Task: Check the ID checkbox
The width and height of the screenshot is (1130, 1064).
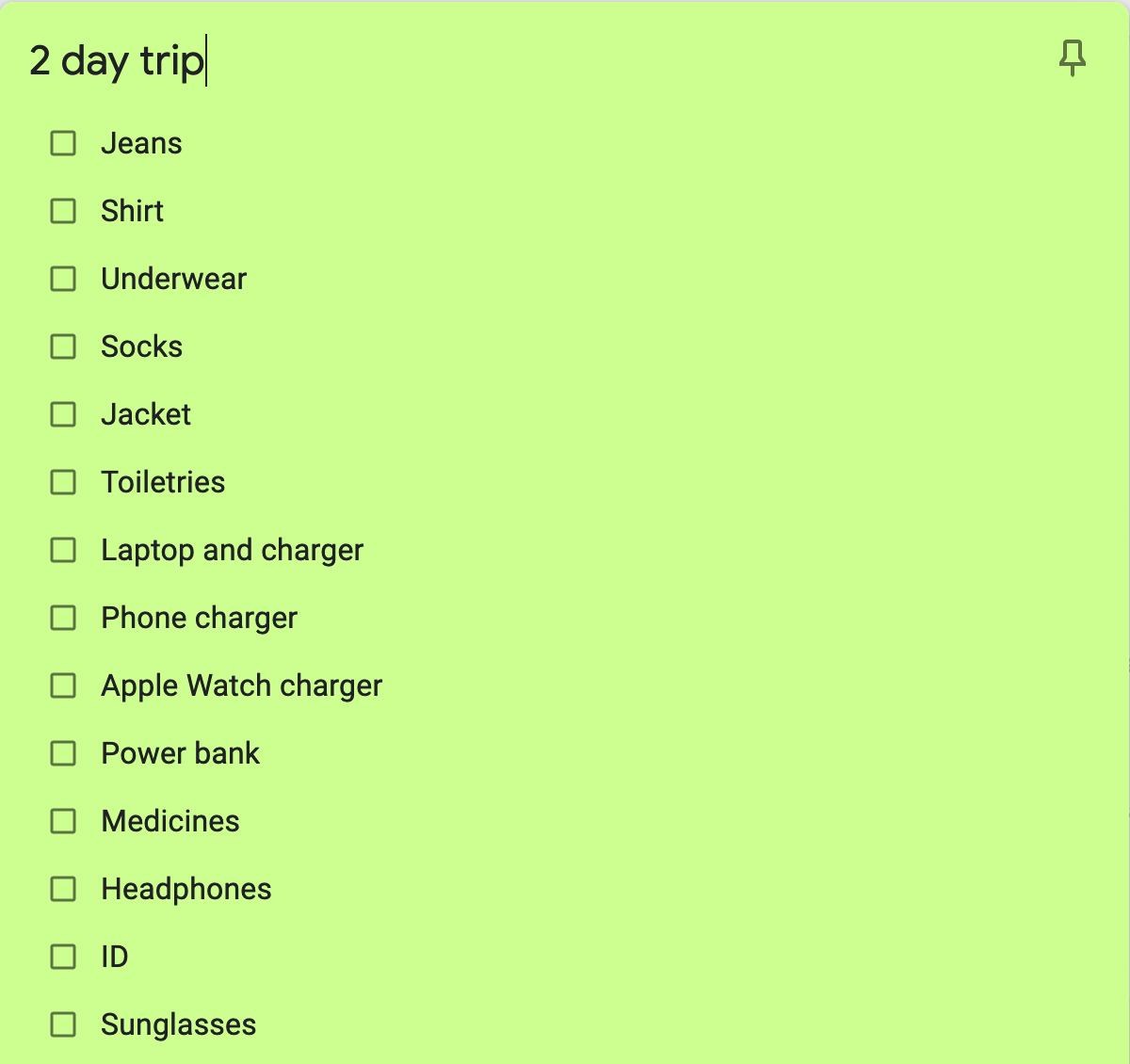Action: click(63, 957)
